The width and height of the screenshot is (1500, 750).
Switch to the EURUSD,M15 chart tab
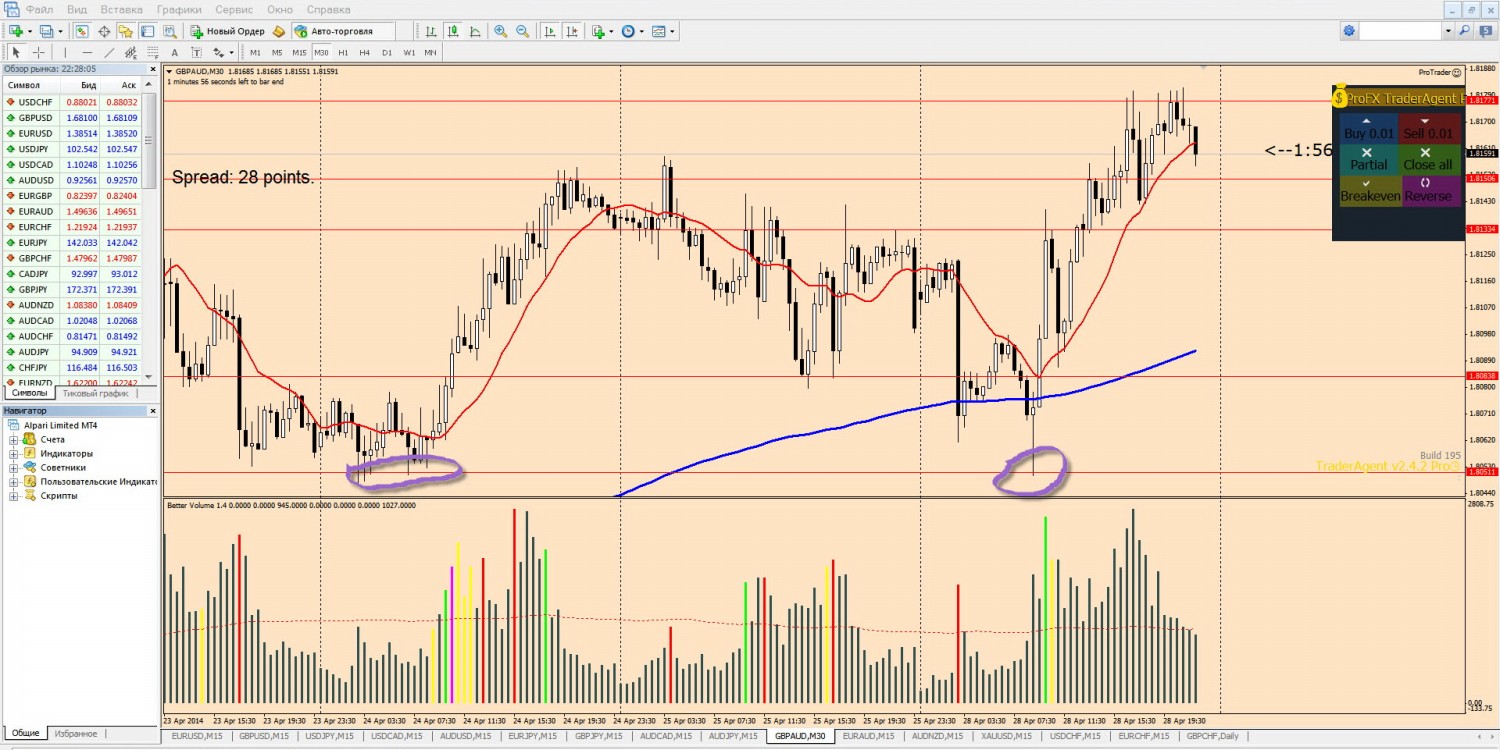coord(197,736)
